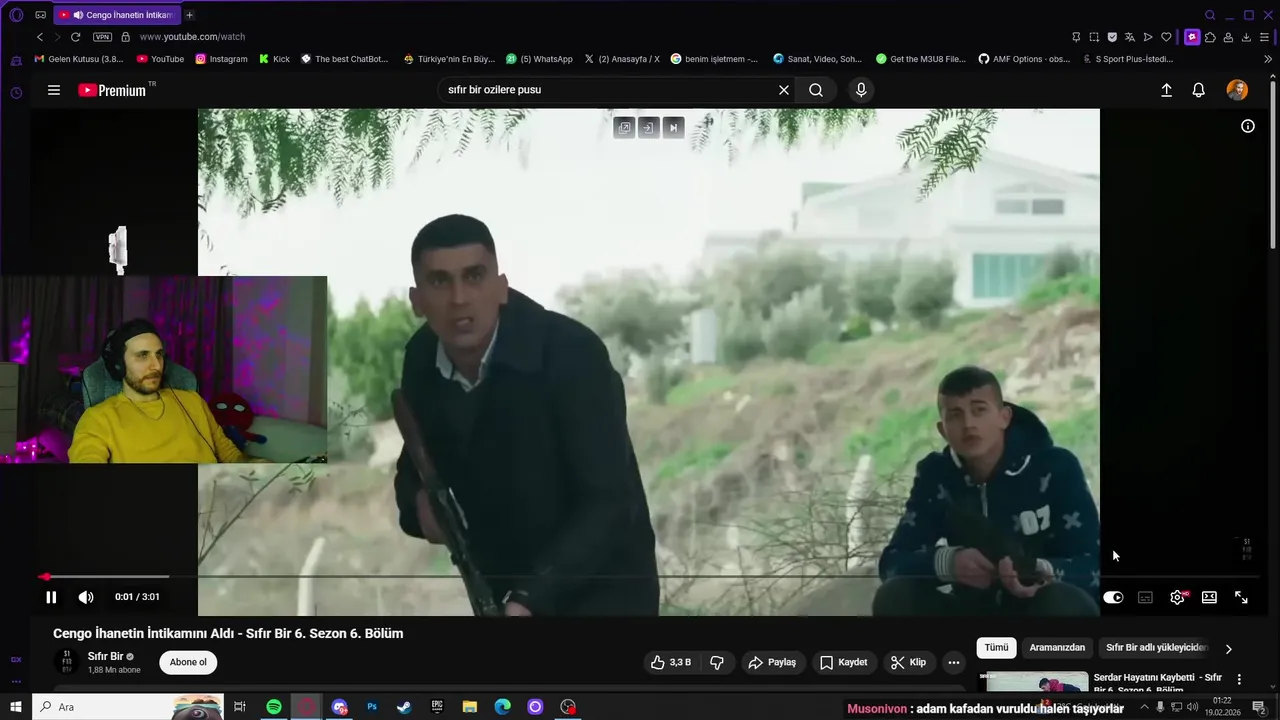Toggle autoplay switch in player
This screenshot has height=720, width=1280.
(x=1113, y=597)
